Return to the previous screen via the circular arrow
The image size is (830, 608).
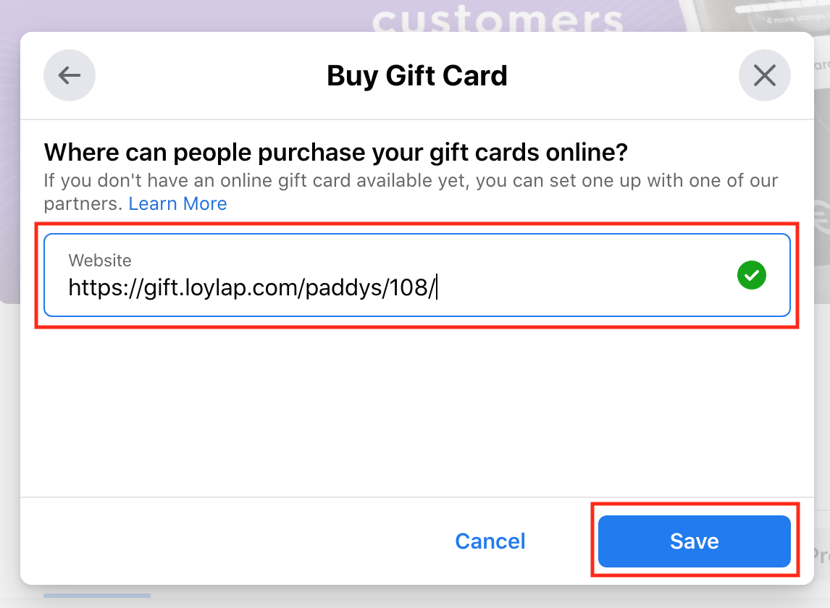tap(69, 75)
